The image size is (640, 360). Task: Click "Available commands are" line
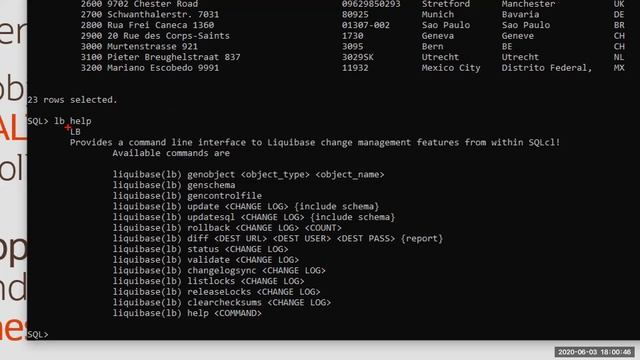pyautogui.click(x=171, y=153)
